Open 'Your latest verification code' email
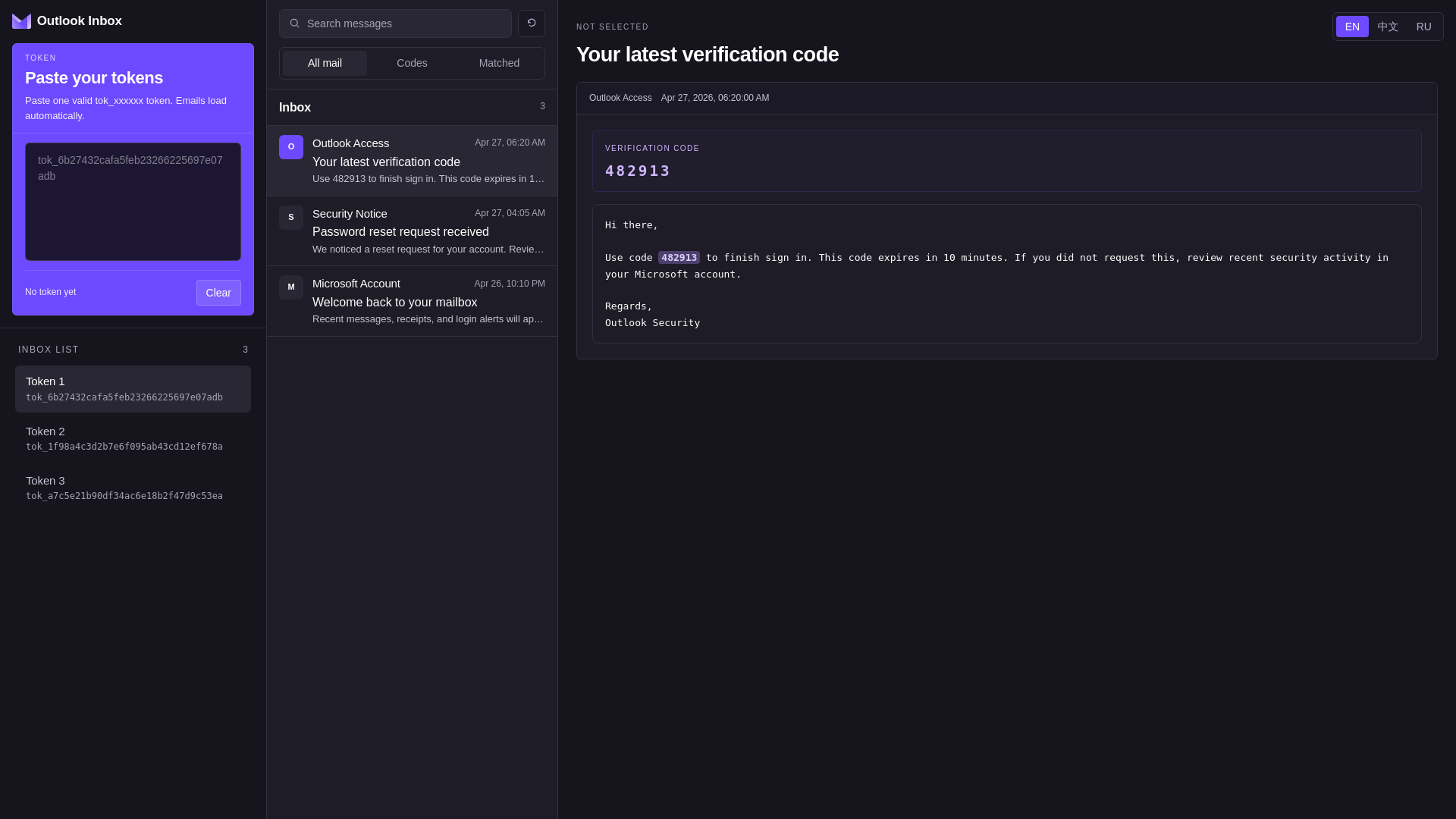This screenshot has width=1456, height=819. pyautogui.click(x=412, y=161)
